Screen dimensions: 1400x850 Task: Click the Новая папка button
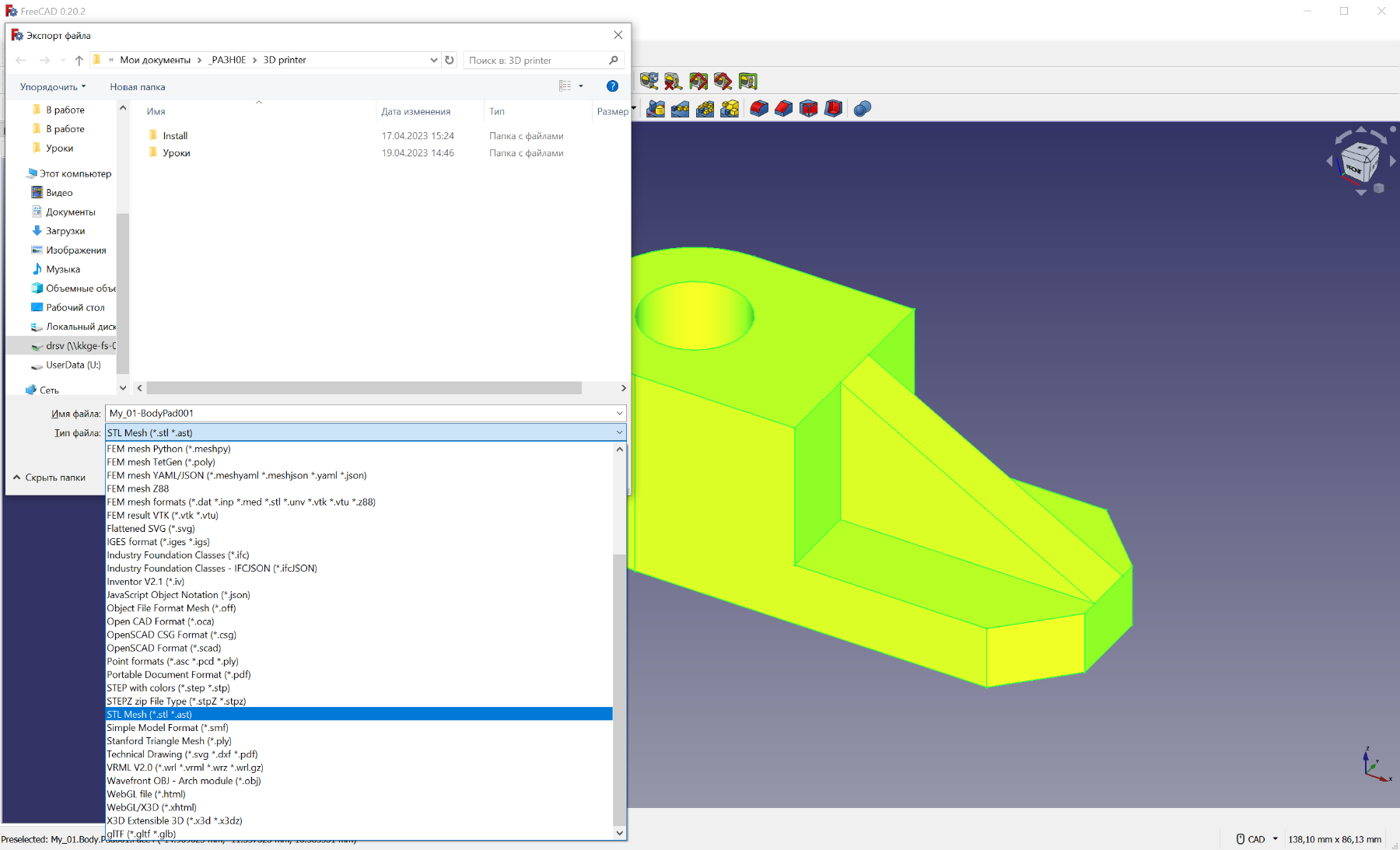138,87
